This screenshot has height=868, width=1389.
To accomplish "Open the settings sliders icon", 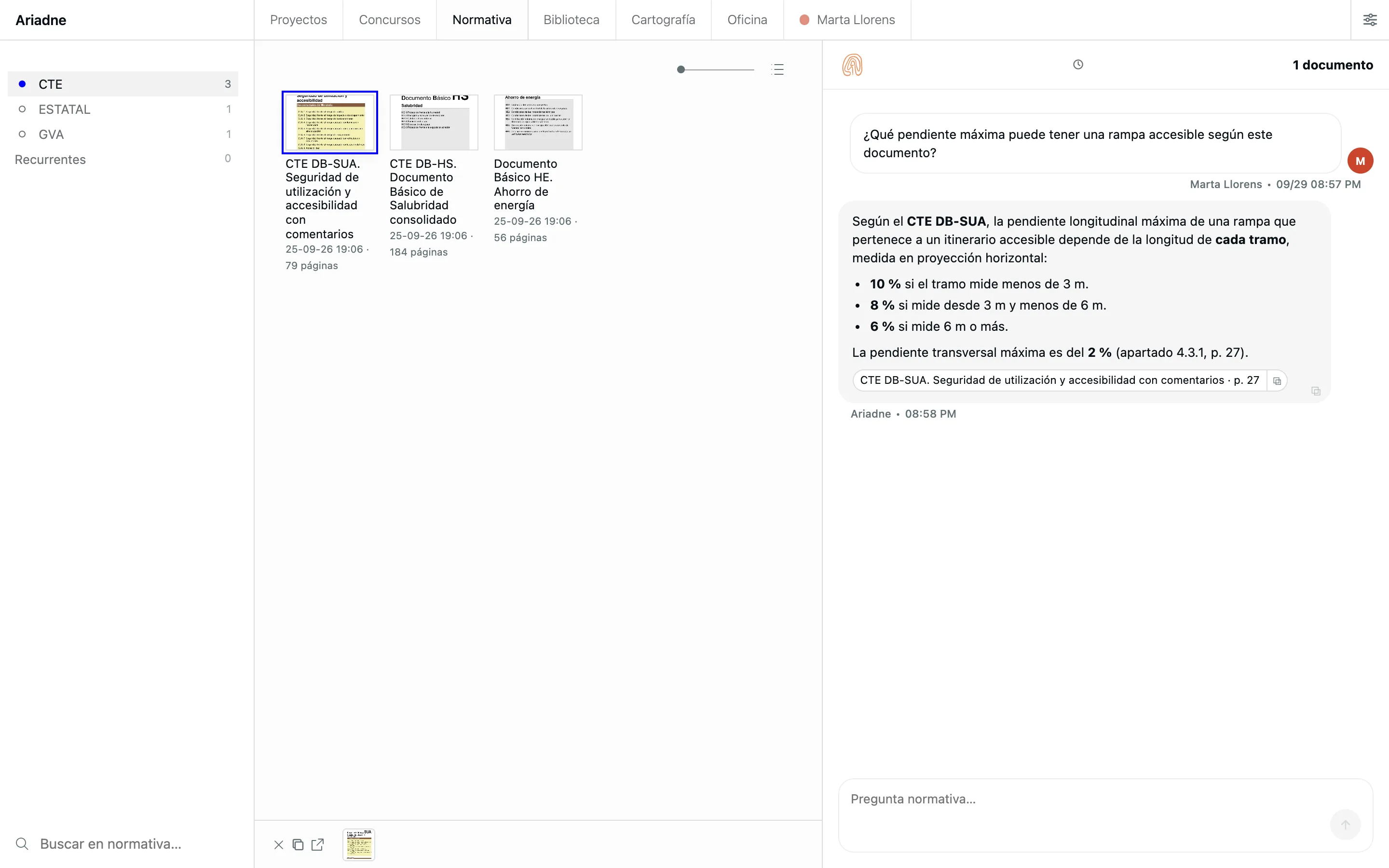I will [1370, 20].
